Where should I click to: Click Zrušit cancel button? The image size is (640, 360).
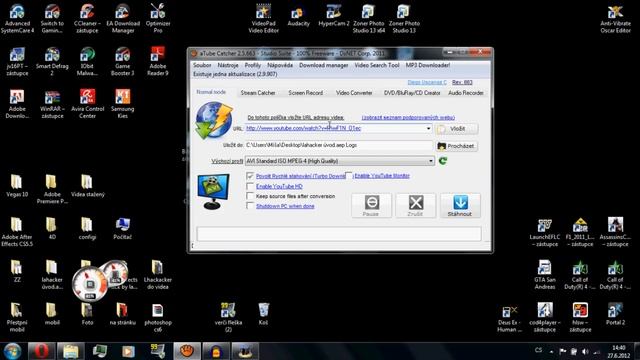[416, 205]
